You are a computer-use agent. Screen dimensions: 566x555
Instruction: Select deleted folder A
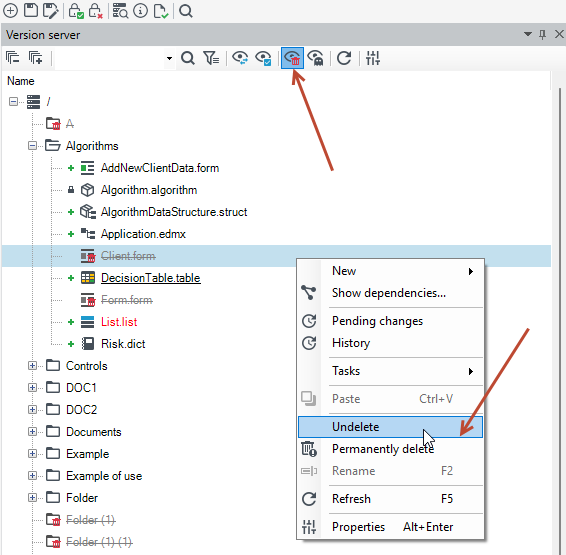[x=70, y=124]
